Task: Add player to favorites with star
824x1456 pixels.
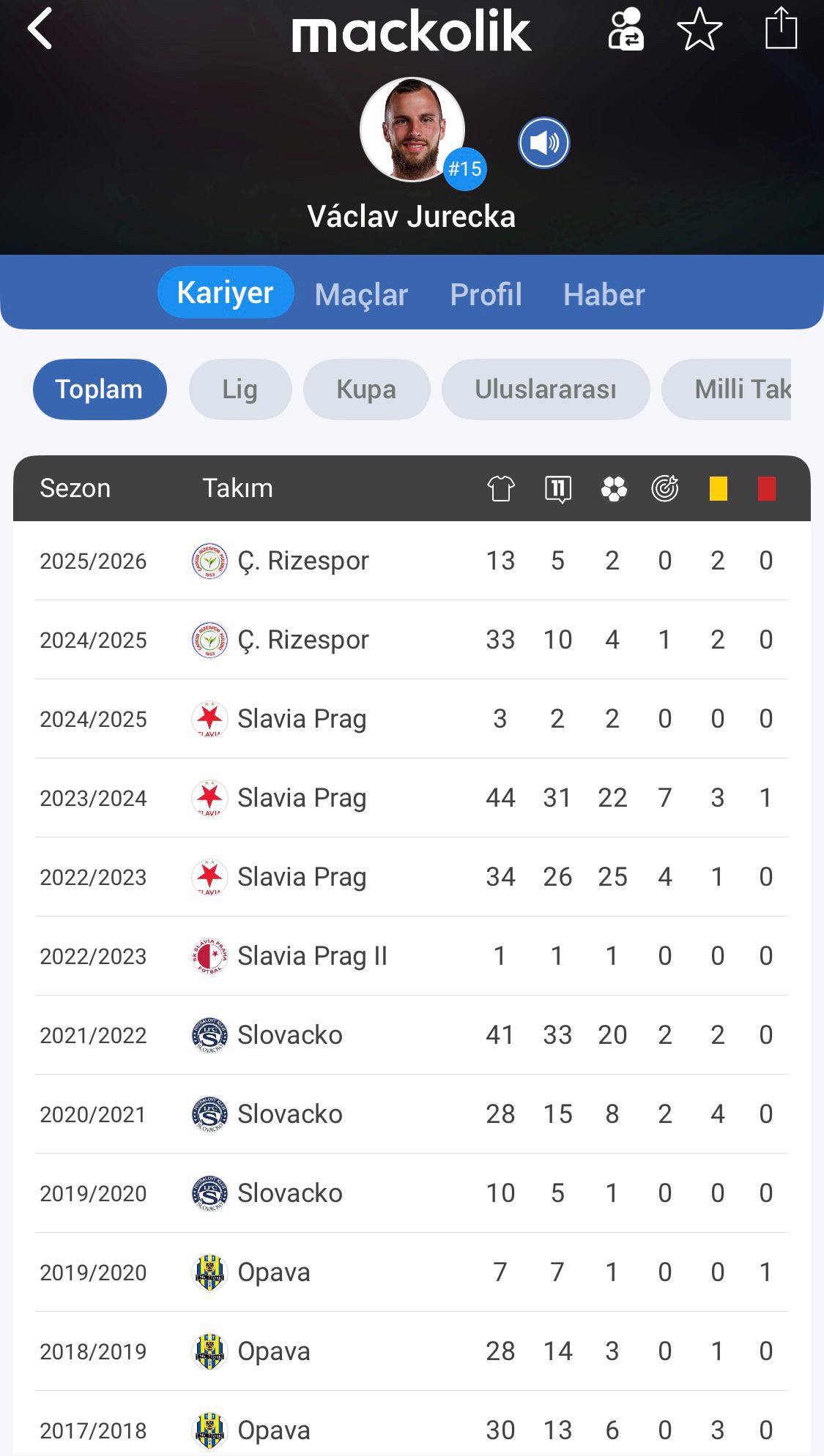Action: tap(699, 29)
